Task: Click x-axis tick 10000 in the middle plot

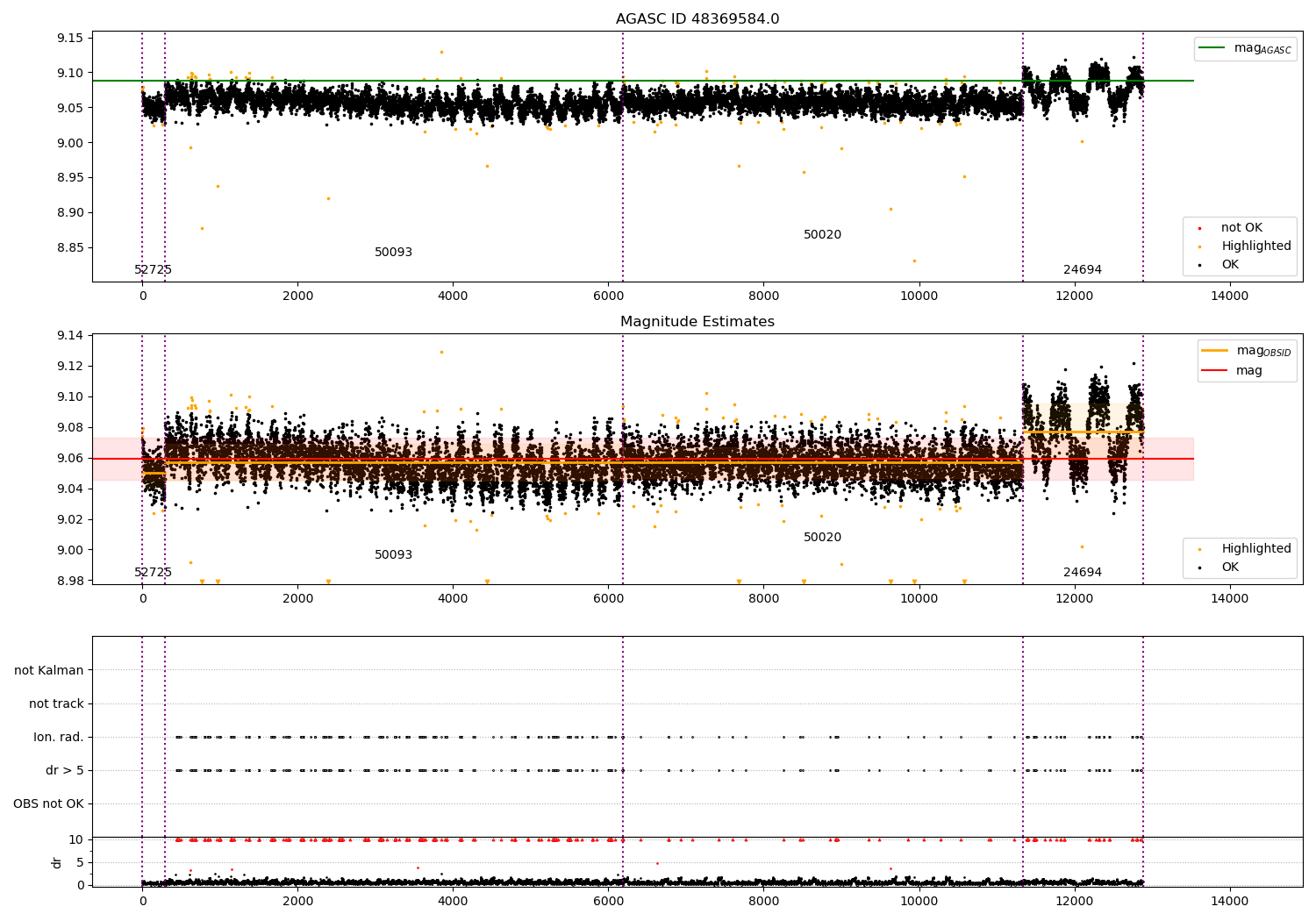Action: (919, 599)
